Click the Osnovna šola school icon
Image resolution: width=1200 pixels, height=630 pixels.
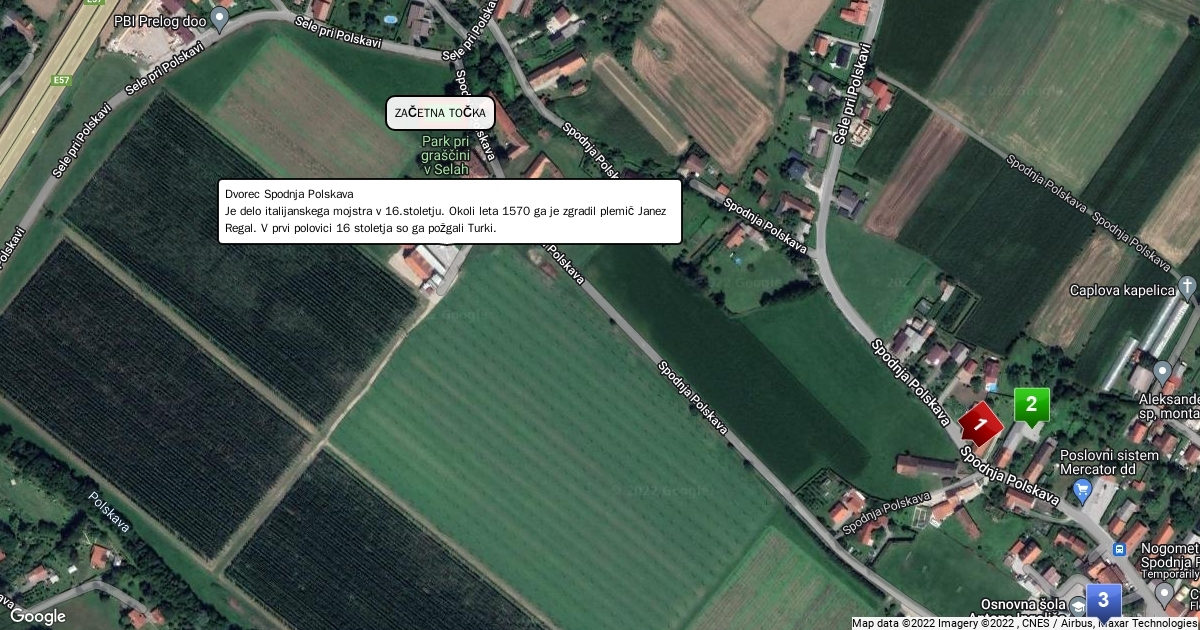(x=1077, y=606)
